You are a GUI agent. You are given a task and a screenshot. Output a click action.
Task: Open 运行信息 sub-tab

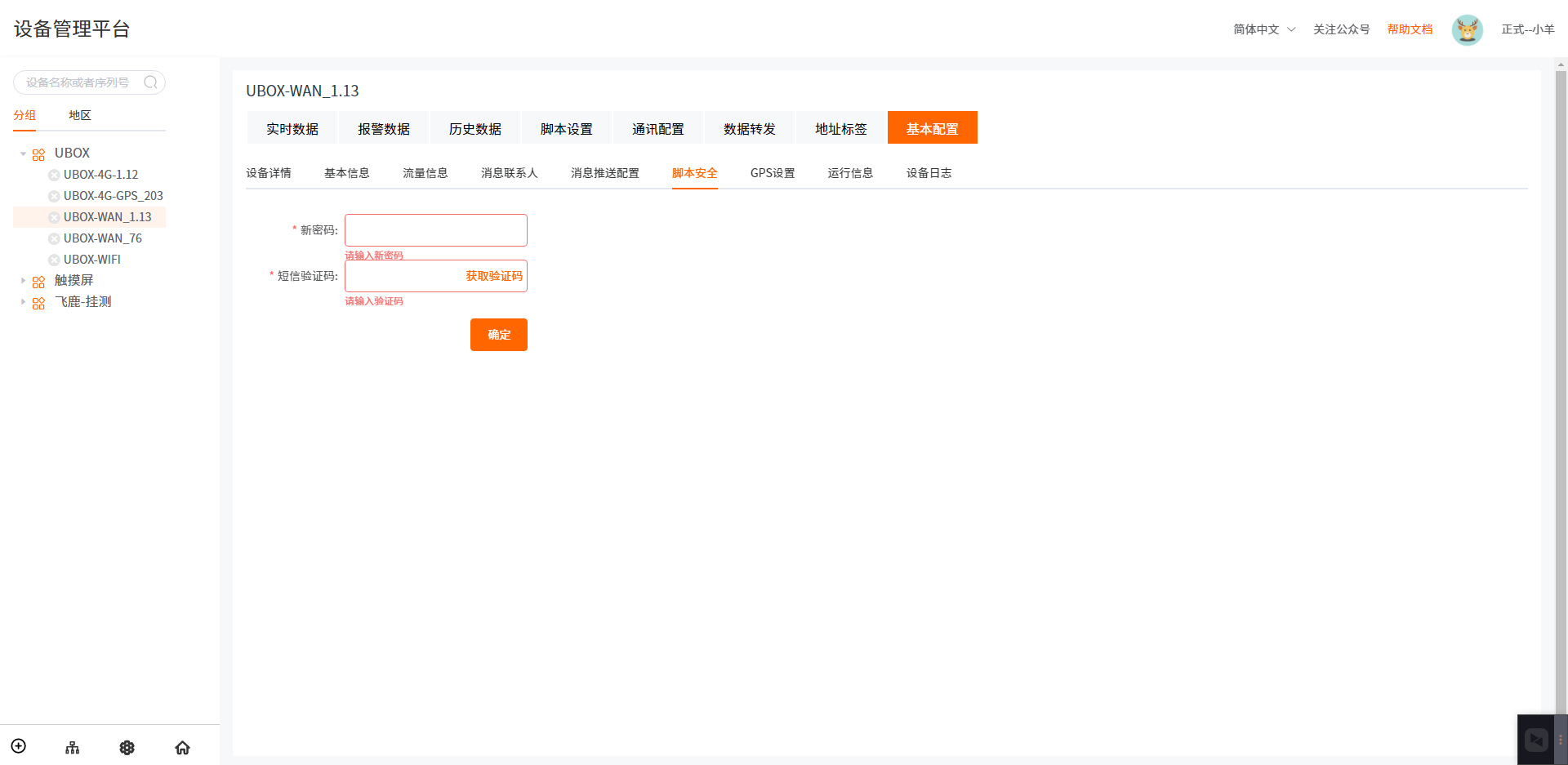850,173
